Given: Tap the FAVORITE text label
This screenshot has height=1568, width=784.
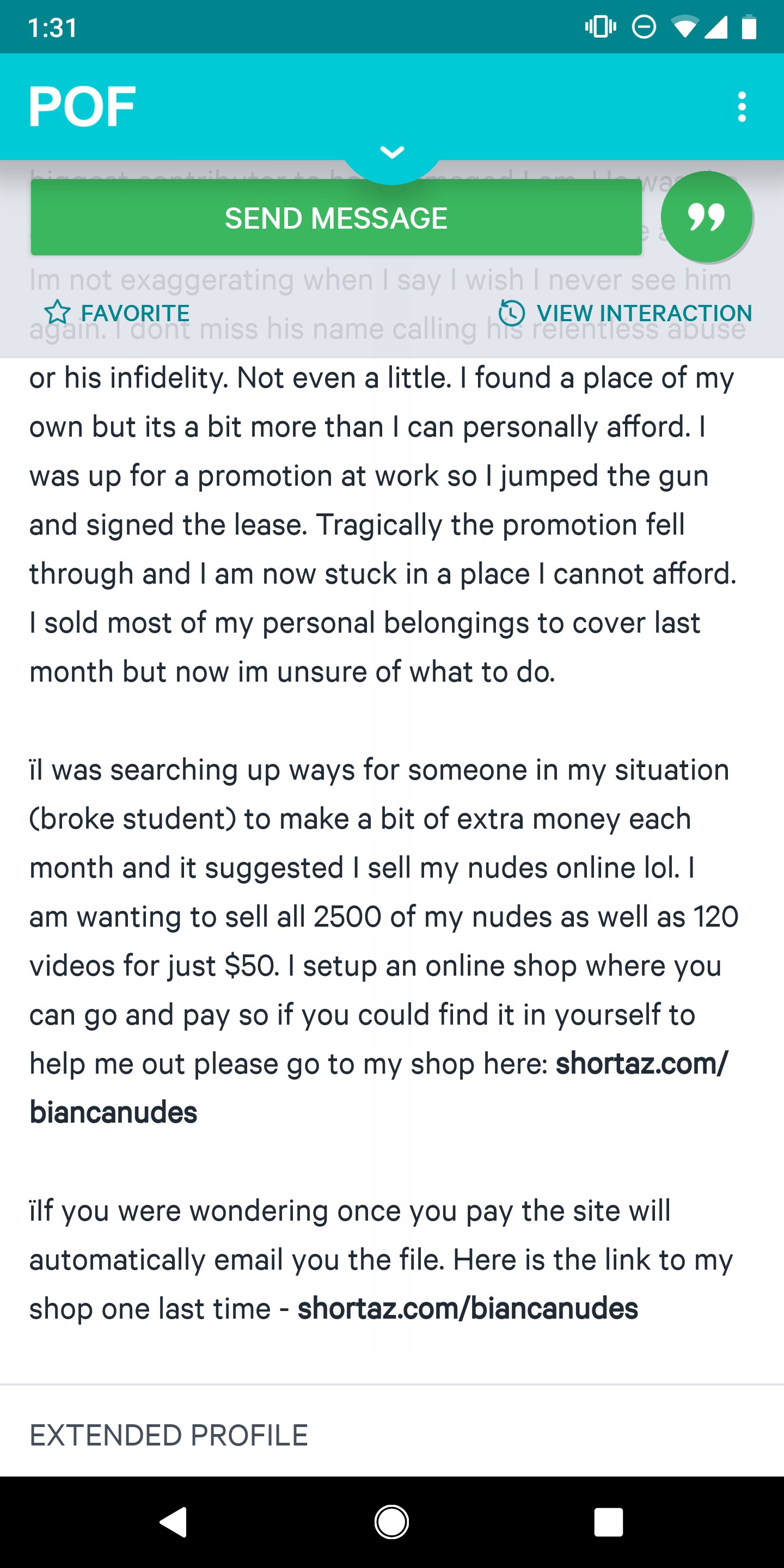Looking at the screenshot, I should [x=135, y=313].
